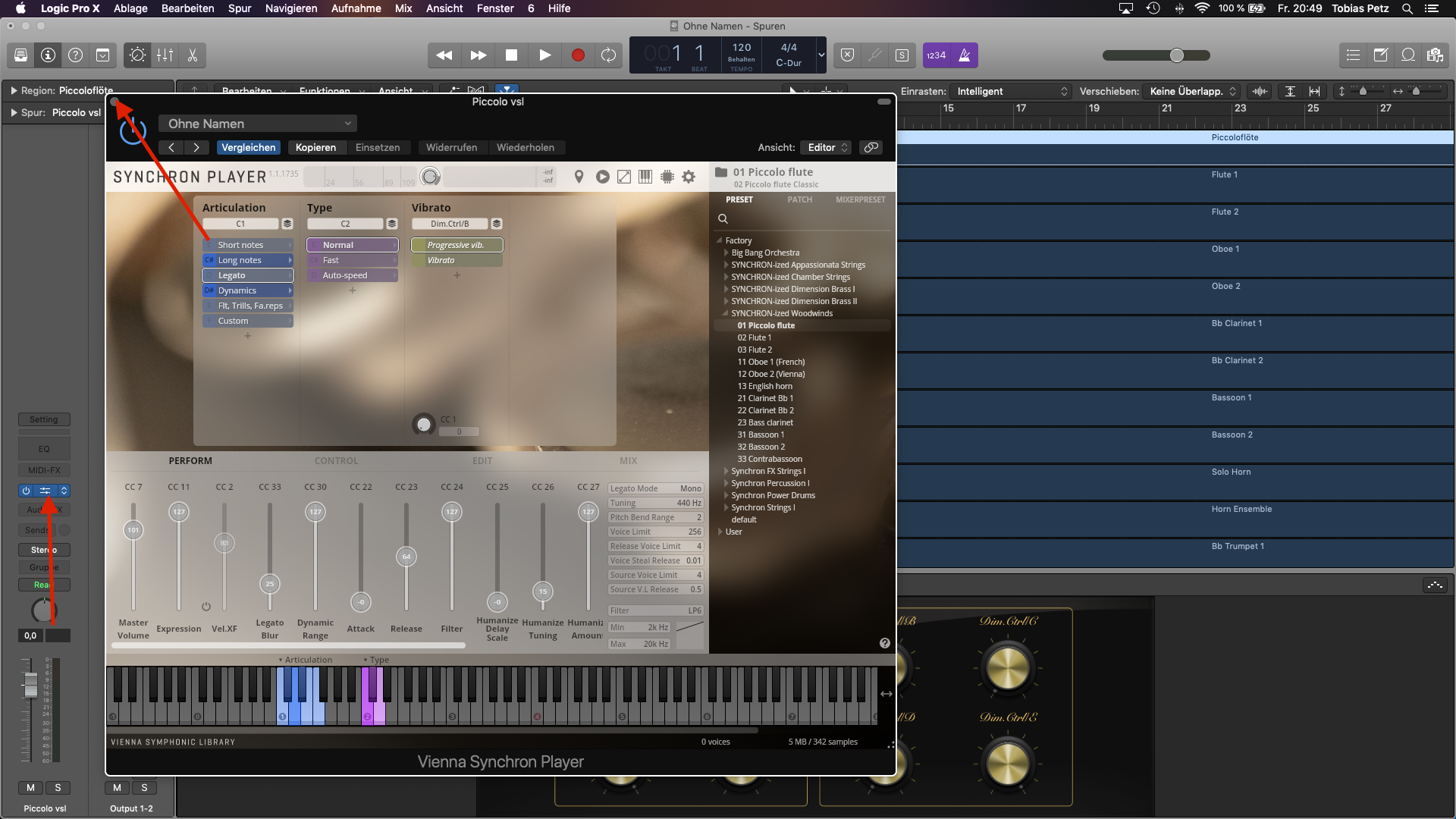The image size is (1456, 819).
Task: Toggle Cycle mode in transport bar
Action: coord(608,55)
